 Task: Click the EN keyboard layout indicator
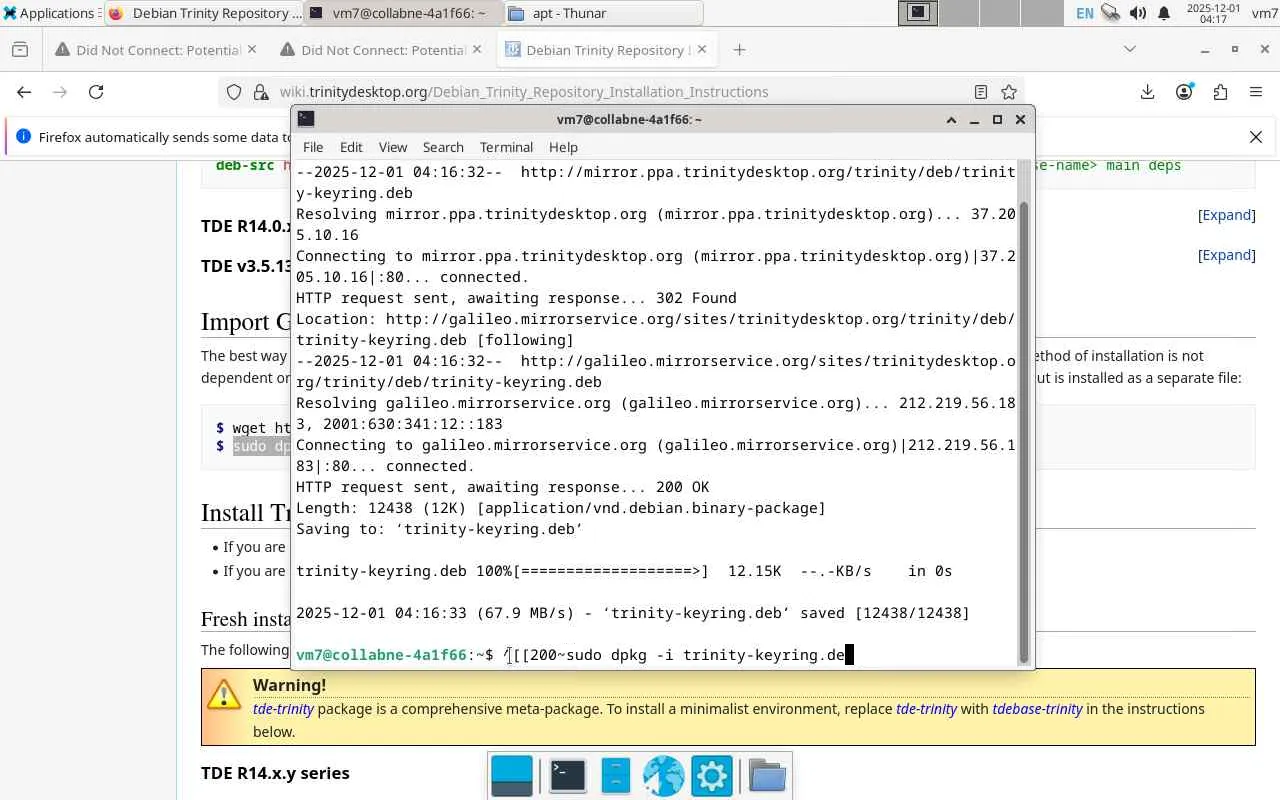[1084, 13]
